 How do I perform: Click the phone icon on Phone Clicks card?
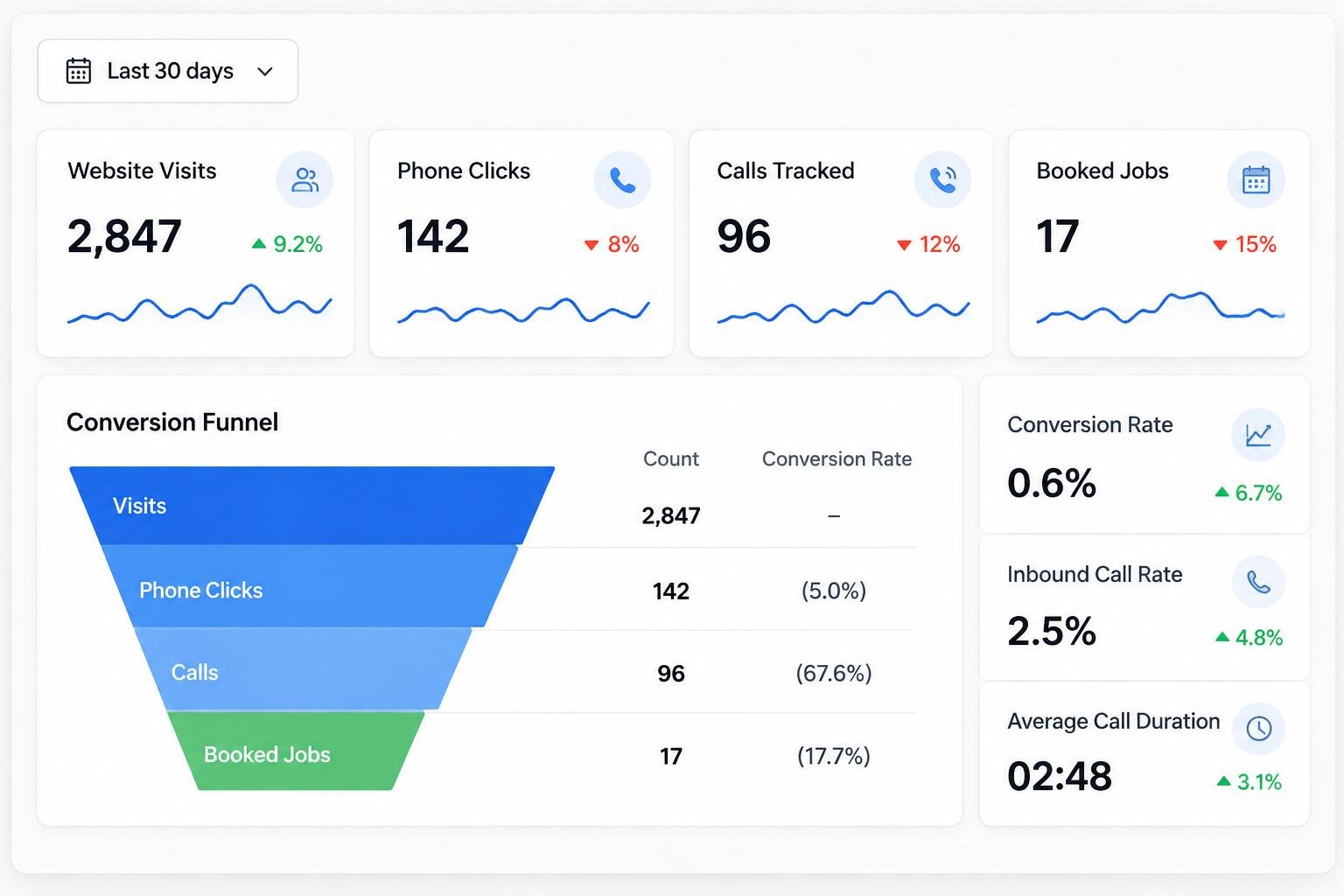point(622,180)
